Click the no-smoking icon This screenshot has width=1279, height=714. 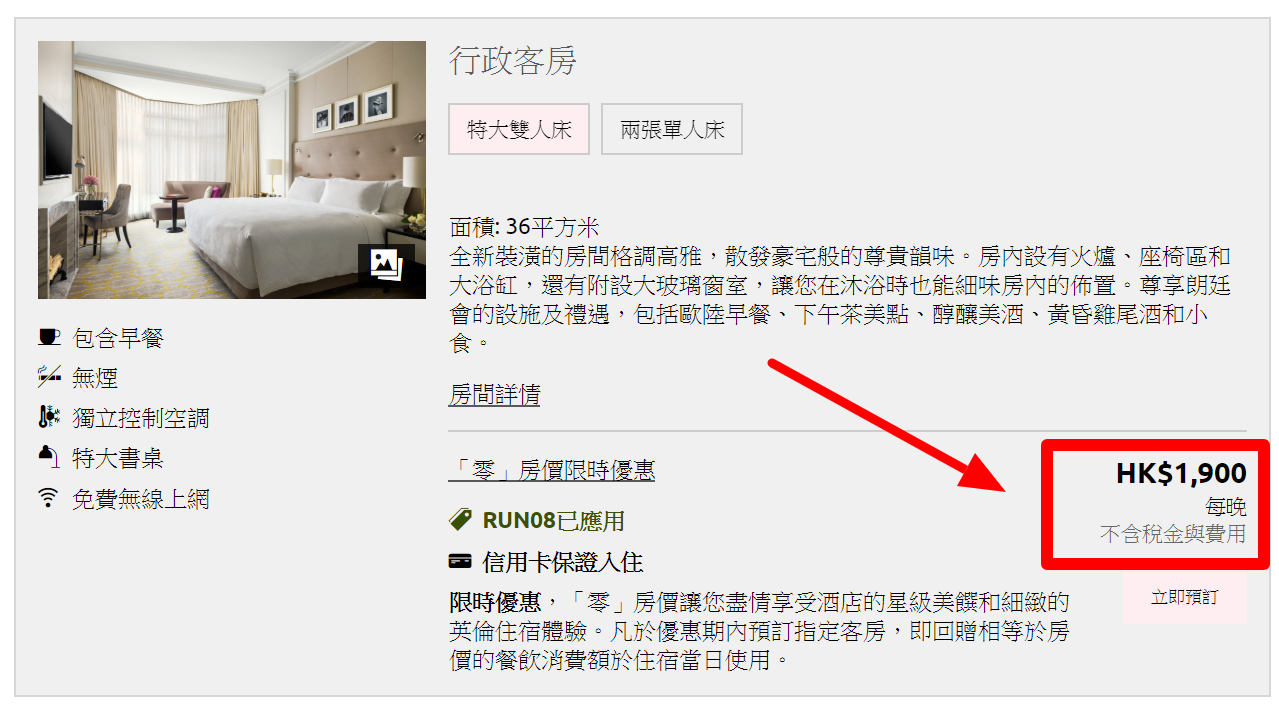tap(49, 377)
